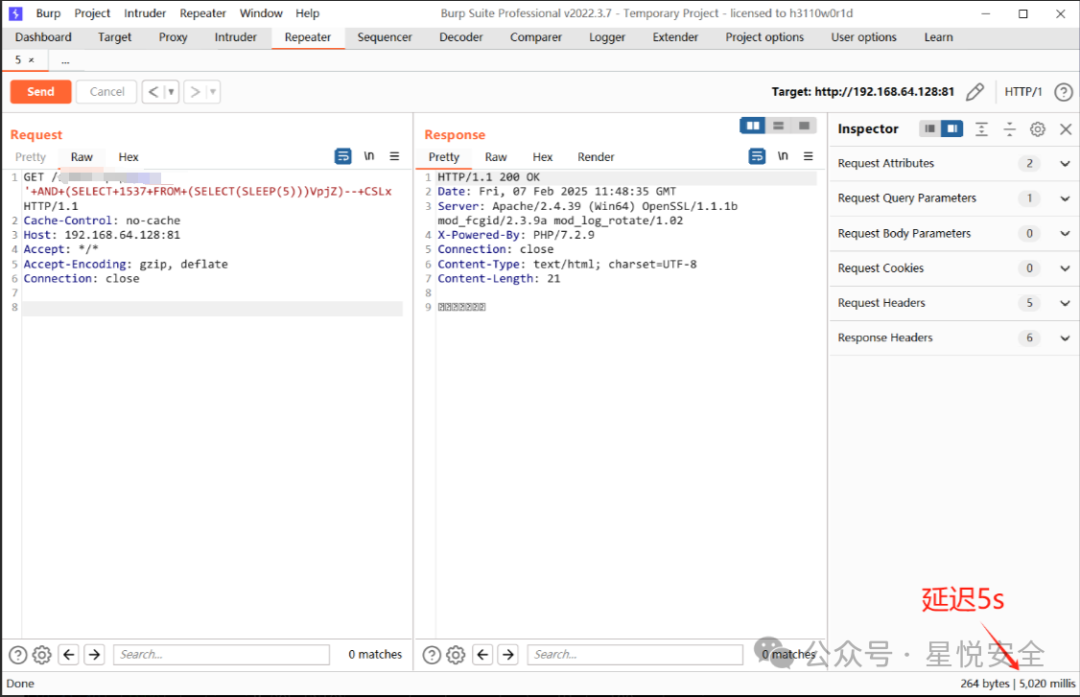Dock Inspector layout left option
The width and height of the screenshot is (1080, 697).
(x=930, y=129)
